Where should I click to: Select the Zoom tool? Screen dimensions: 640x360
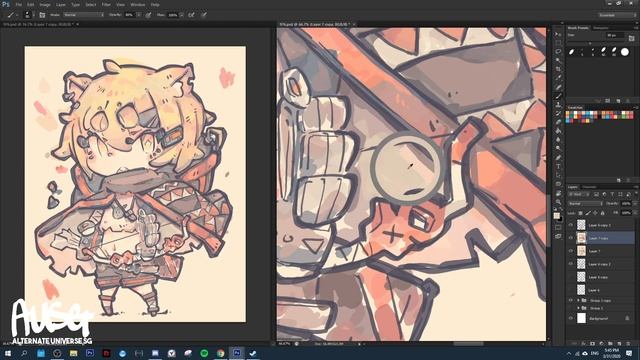(558, 202)
